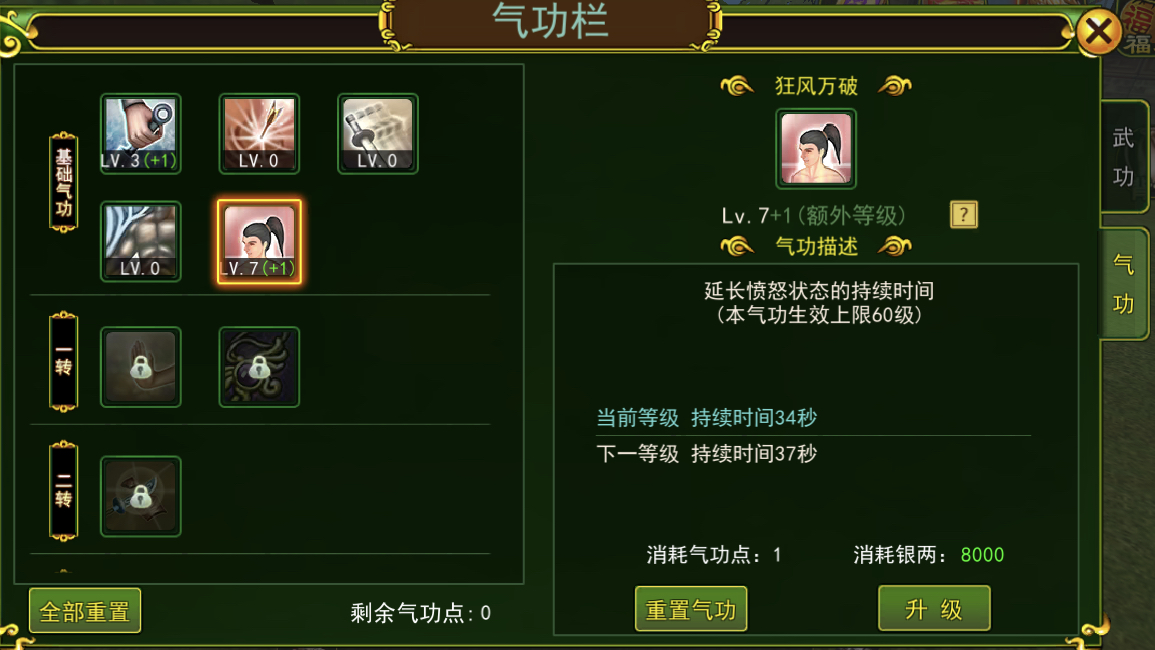Close the 气功栏 window
1155x650 pixels.
coord(1098,32)
